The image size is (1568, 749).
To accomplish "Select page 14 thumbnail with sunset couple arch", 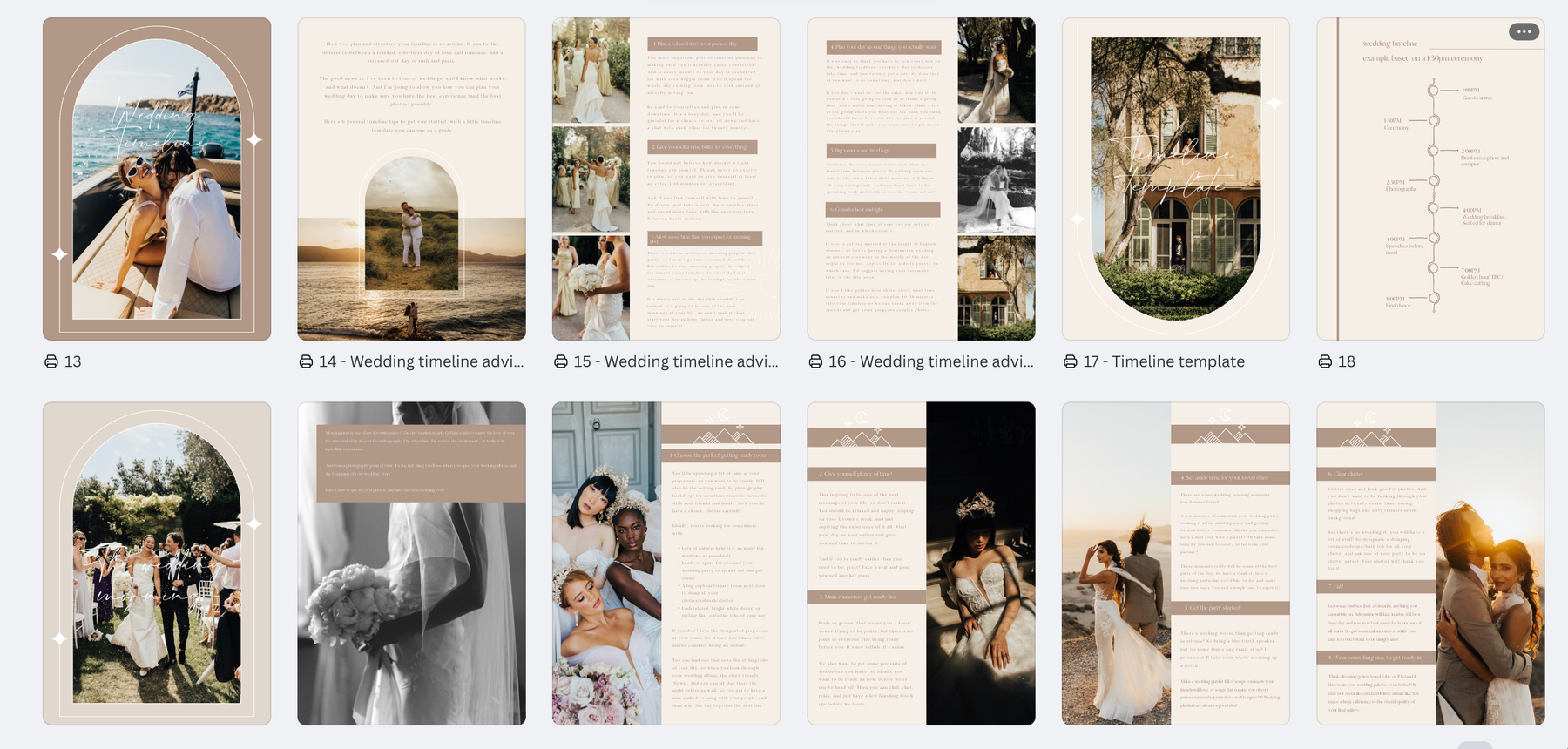I will point(411,179).
